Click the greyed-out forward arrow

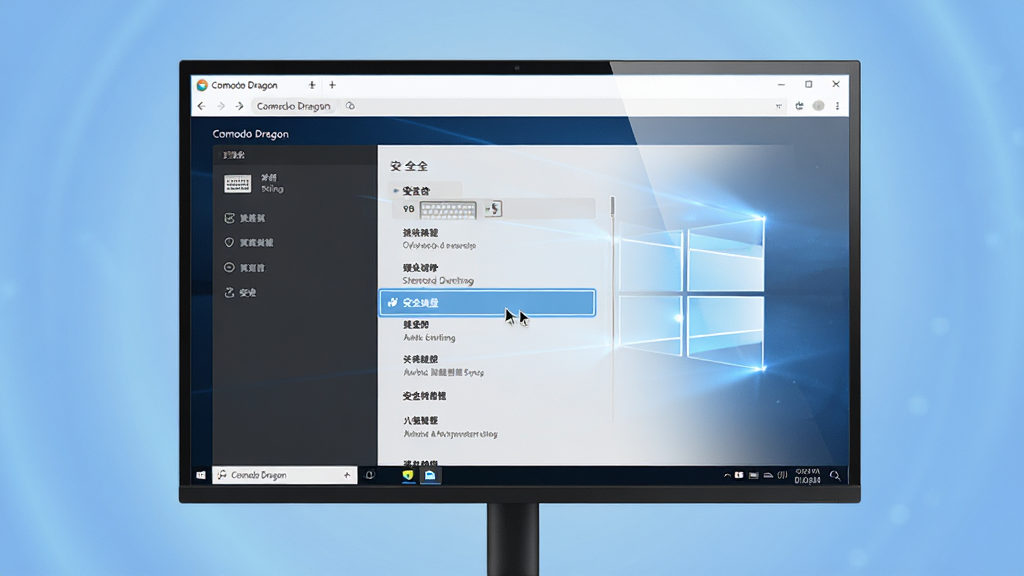[221, 106]
